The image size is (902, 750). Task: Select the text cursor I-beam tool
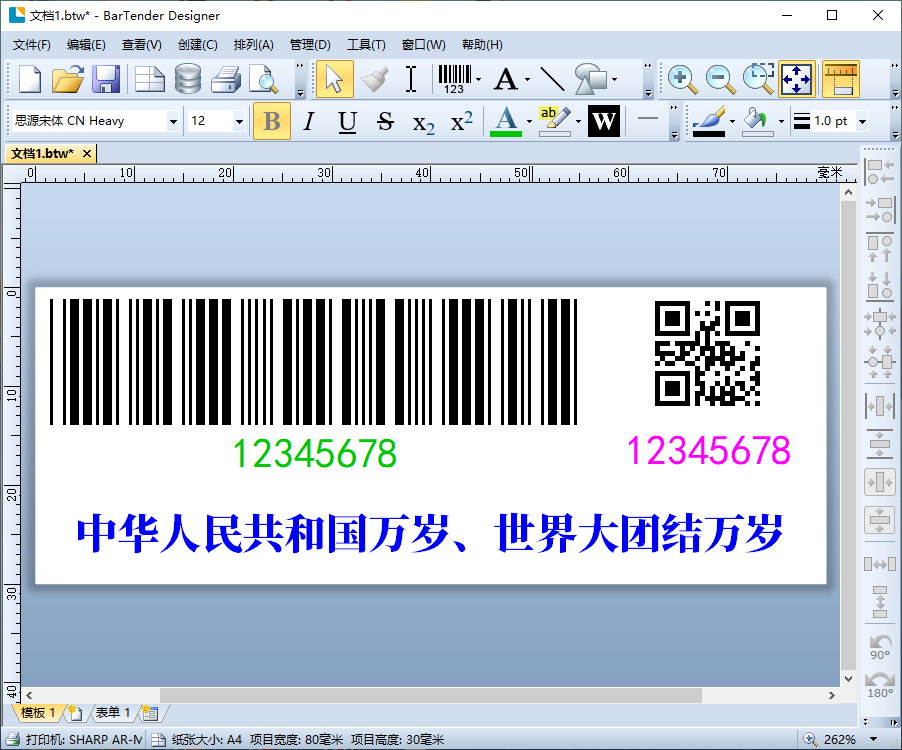[411, 79]
